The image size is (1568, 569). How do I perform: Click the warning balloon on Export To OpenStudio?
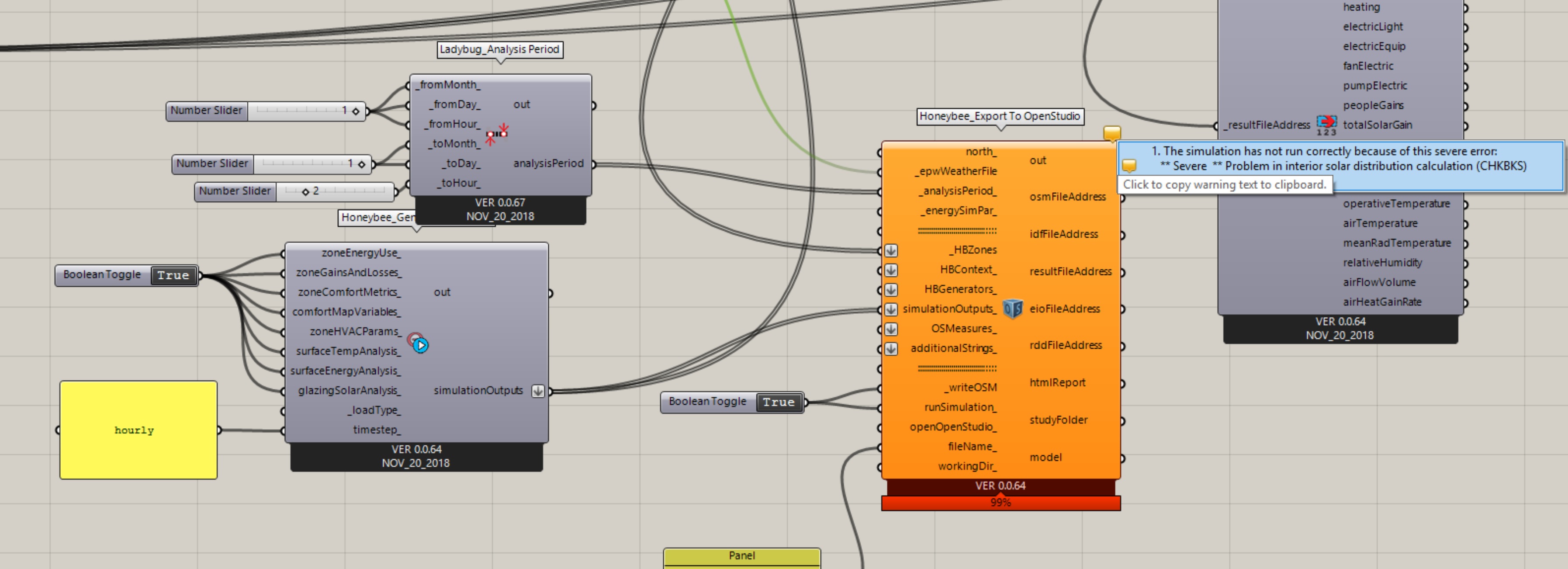point(1112,133)
